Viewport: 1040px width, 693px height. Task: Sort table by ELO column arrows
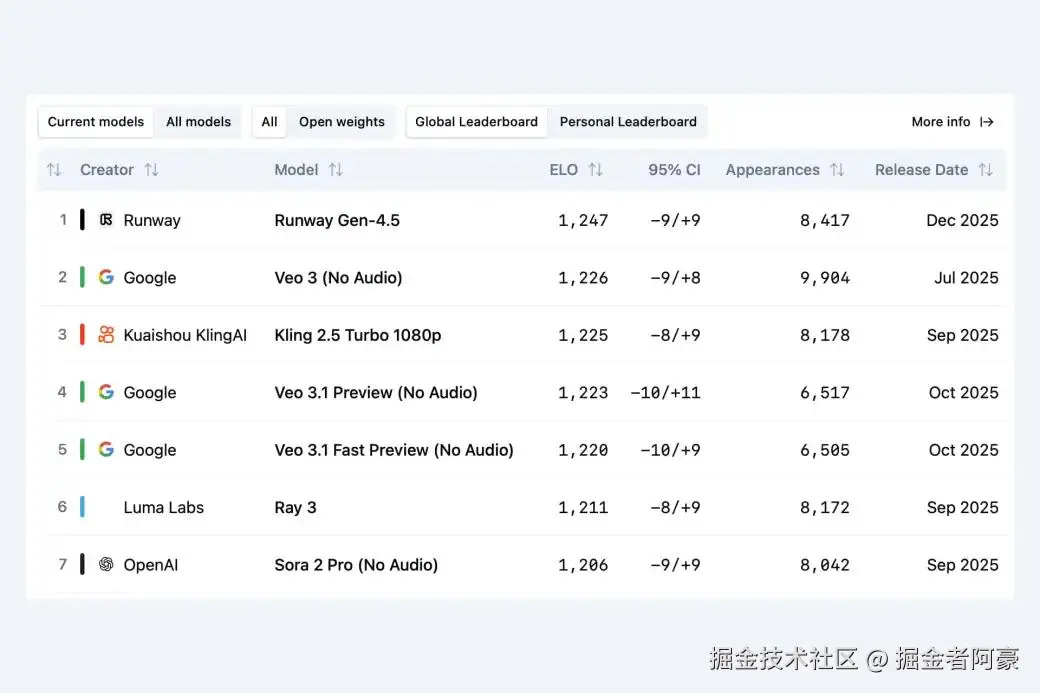(x=595, y=170)
